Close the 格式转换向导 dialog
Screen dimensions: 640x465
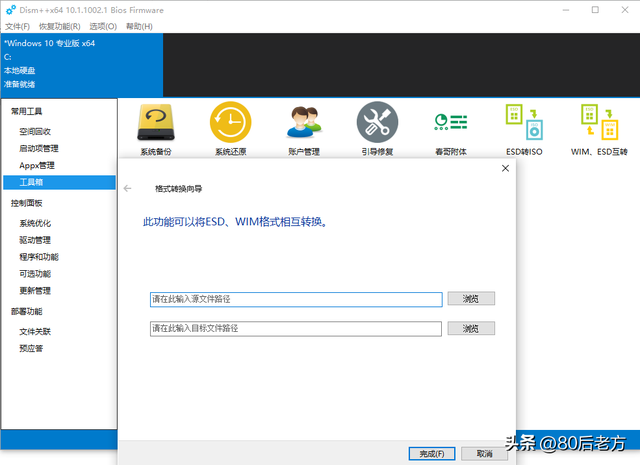pyautogui.click(x=505, y=168)
